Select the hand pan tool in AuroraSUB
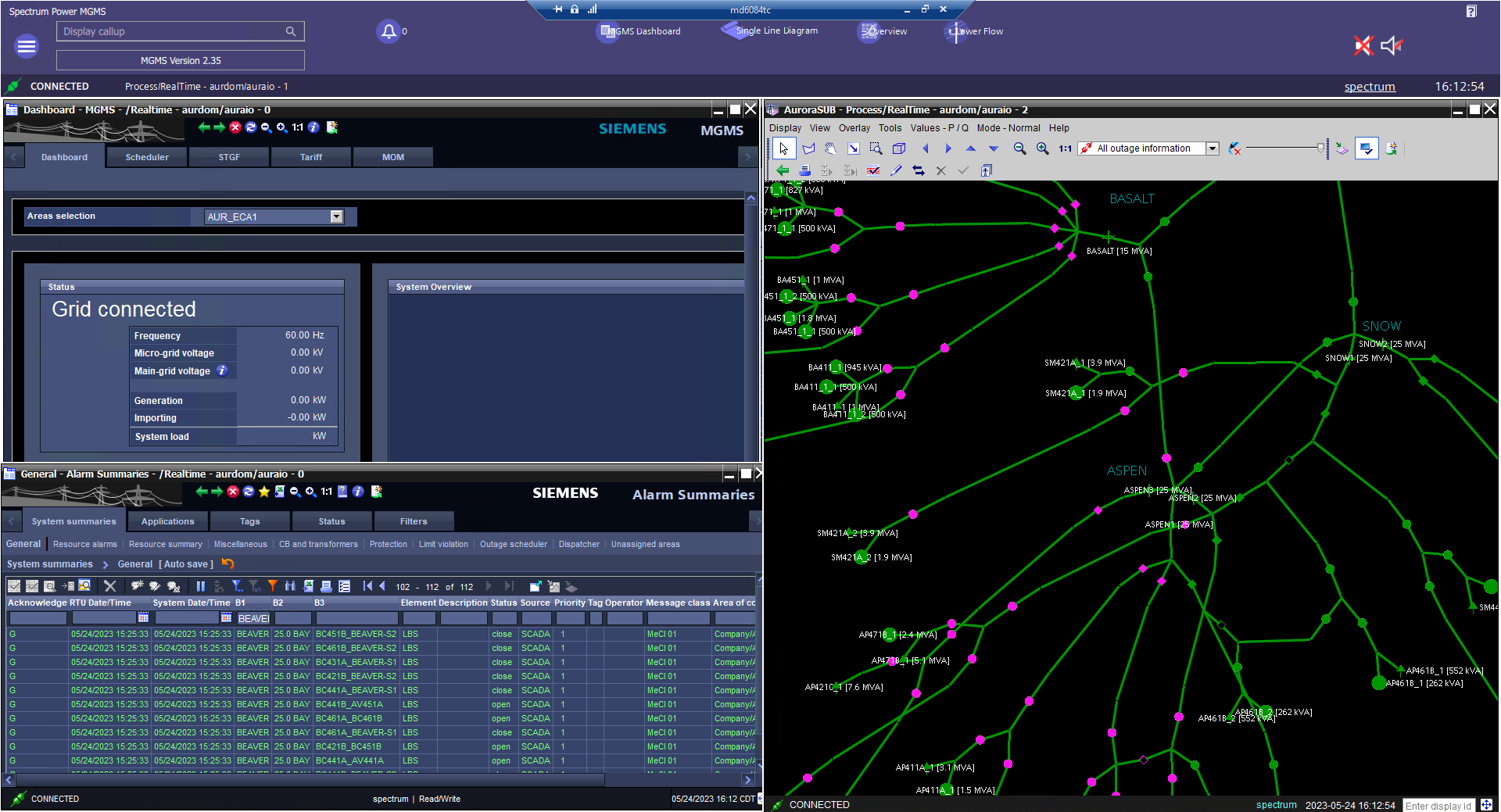 point(830,148)
